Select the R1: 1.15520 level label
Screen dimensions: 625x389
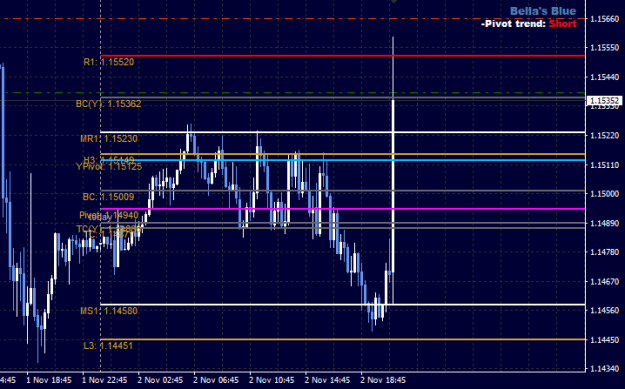point(108,62)
